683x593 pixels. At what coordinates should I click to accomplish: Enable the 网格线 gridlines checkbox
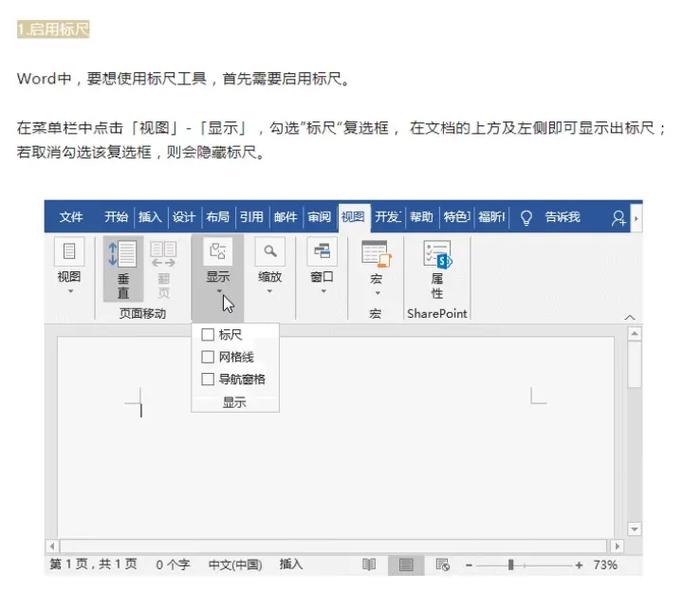point(208,357)
